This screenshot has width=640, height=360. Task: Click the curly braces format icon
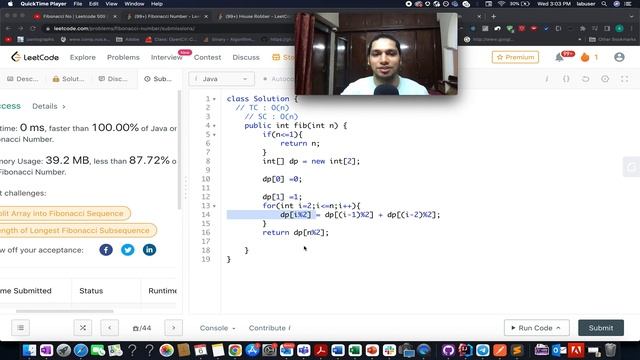566,79
